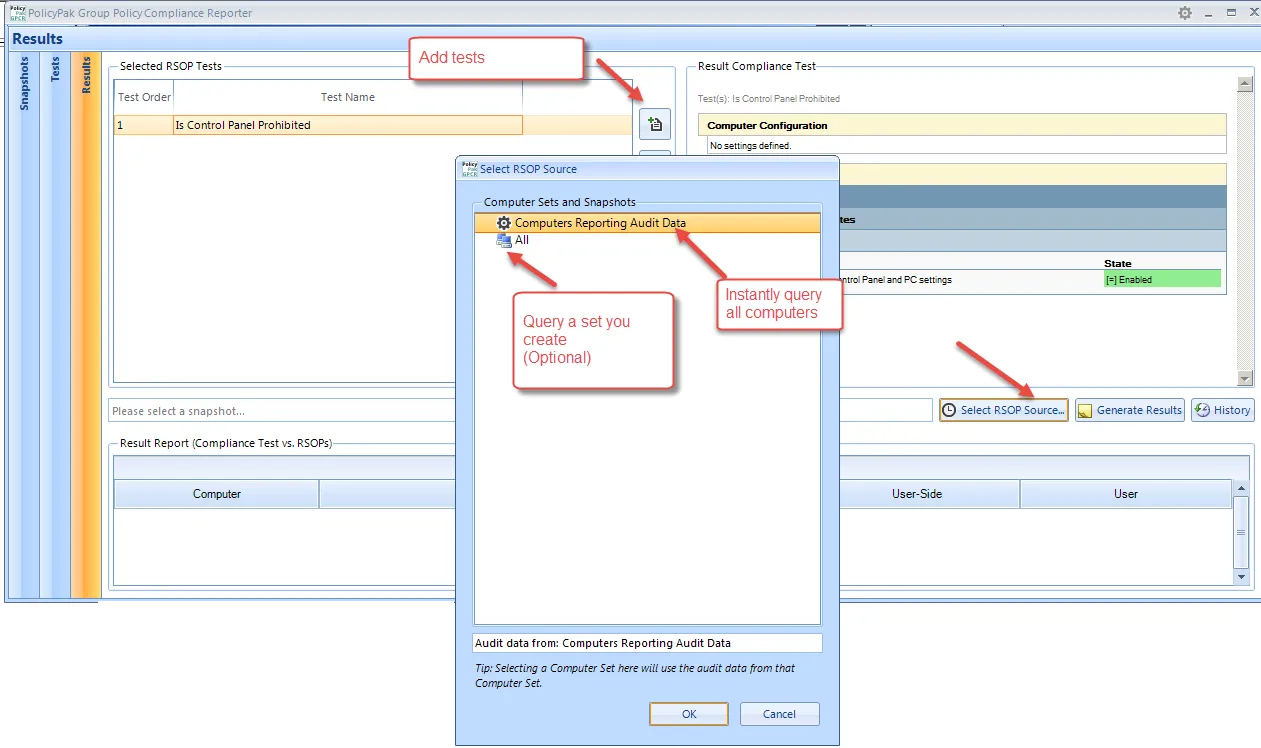Click the Audit data from field

point(647,643)
